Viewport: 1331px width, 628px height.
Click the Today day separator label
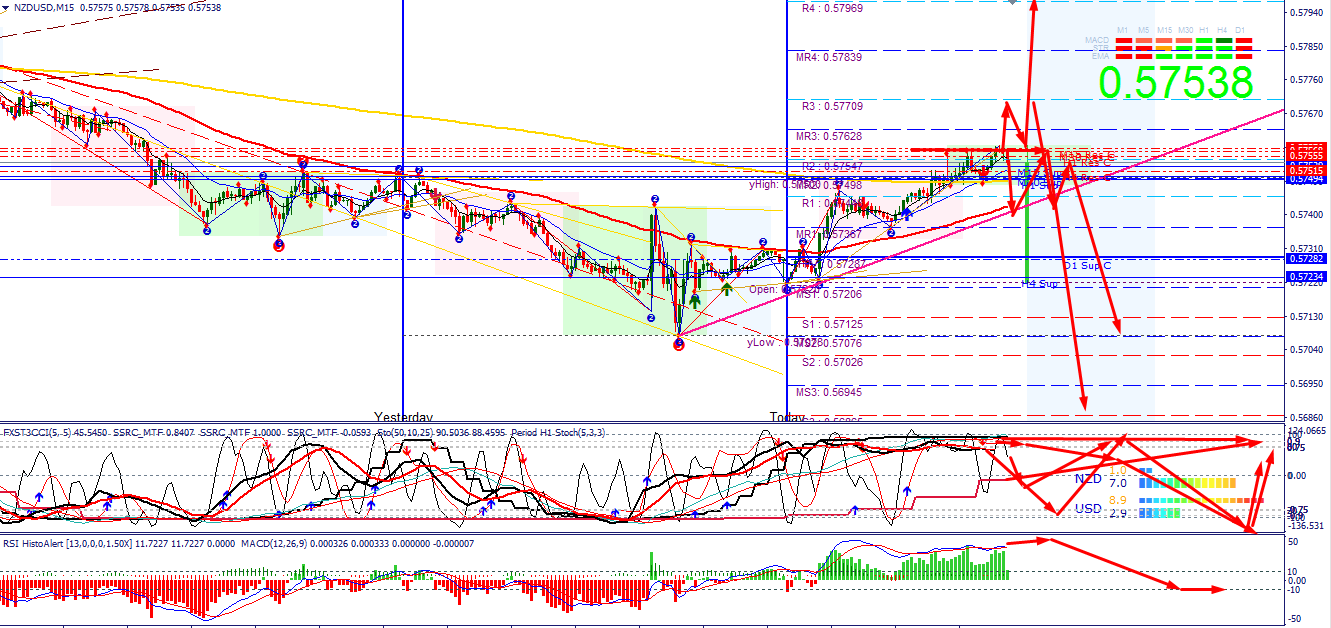click(786, 416)
